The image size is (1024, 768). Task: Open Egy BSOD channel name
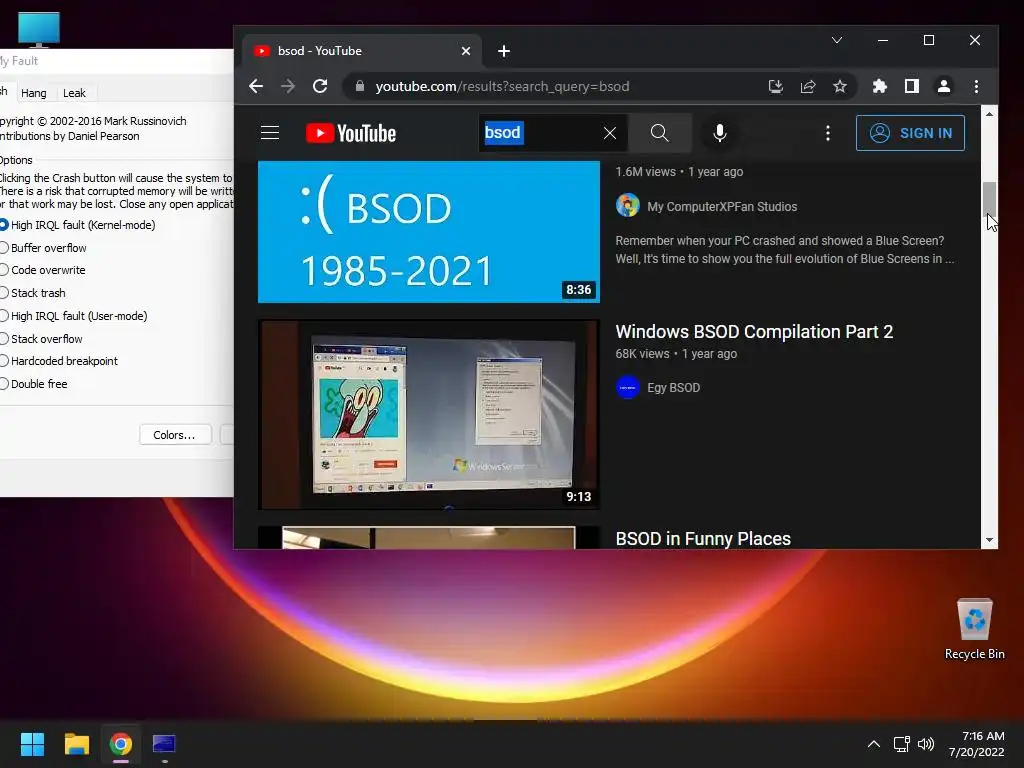[673, 387]
